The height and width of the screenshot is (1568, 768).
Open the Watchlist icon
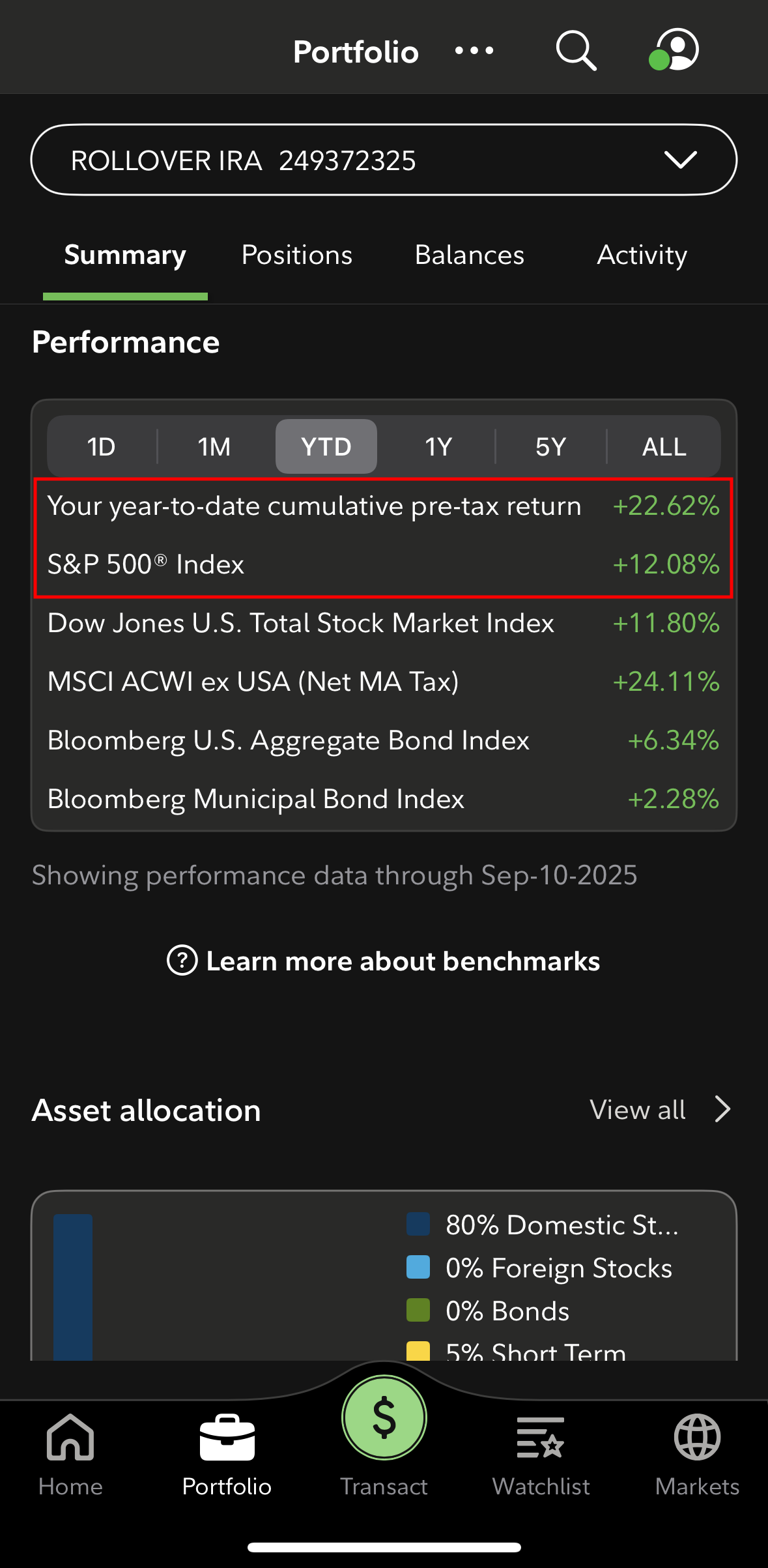pos(541,1438)
